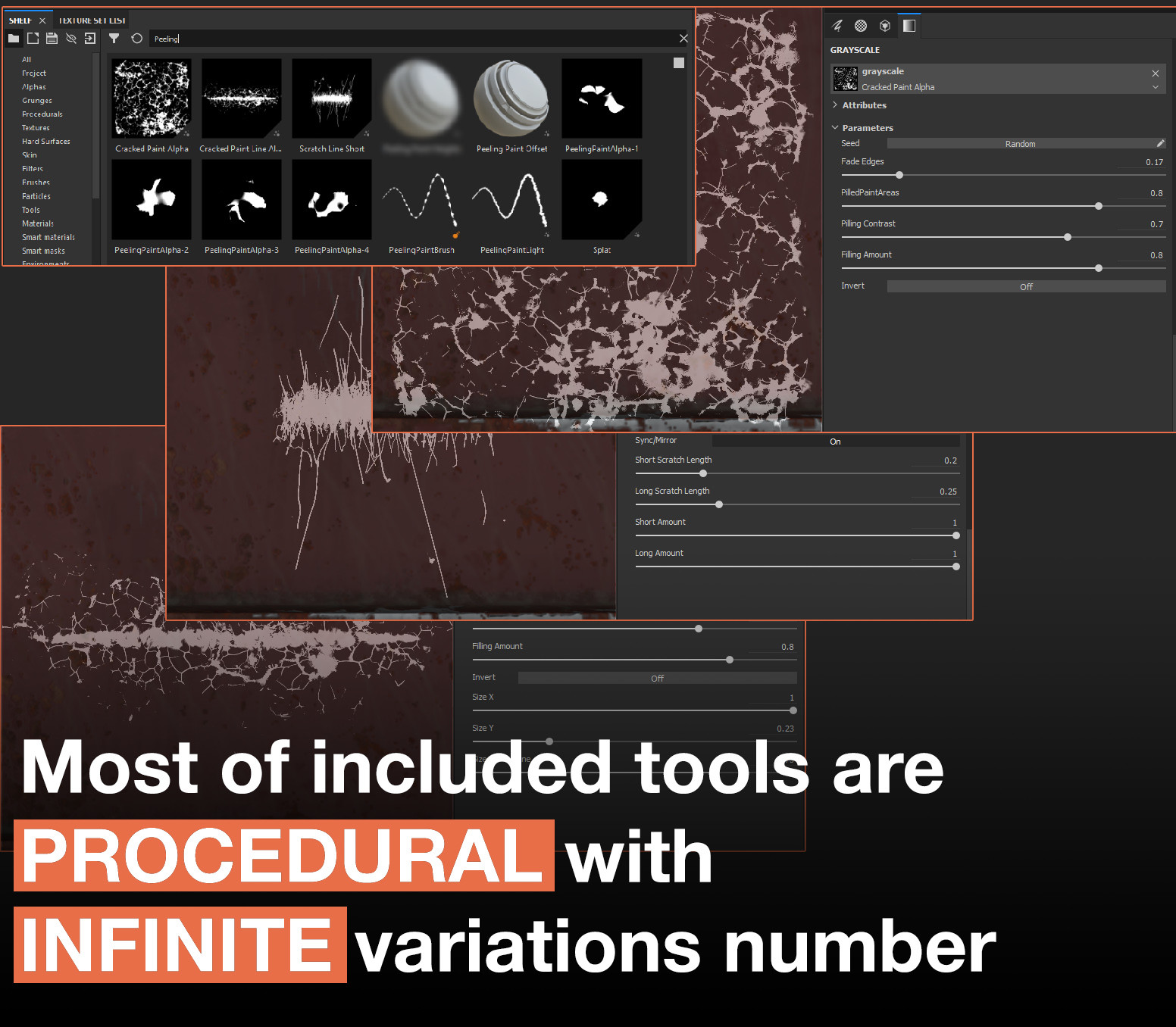Open the Smart materials shelf category
The height and width of the screenshot is (1027, 1176).
click(x=48, y=236)
